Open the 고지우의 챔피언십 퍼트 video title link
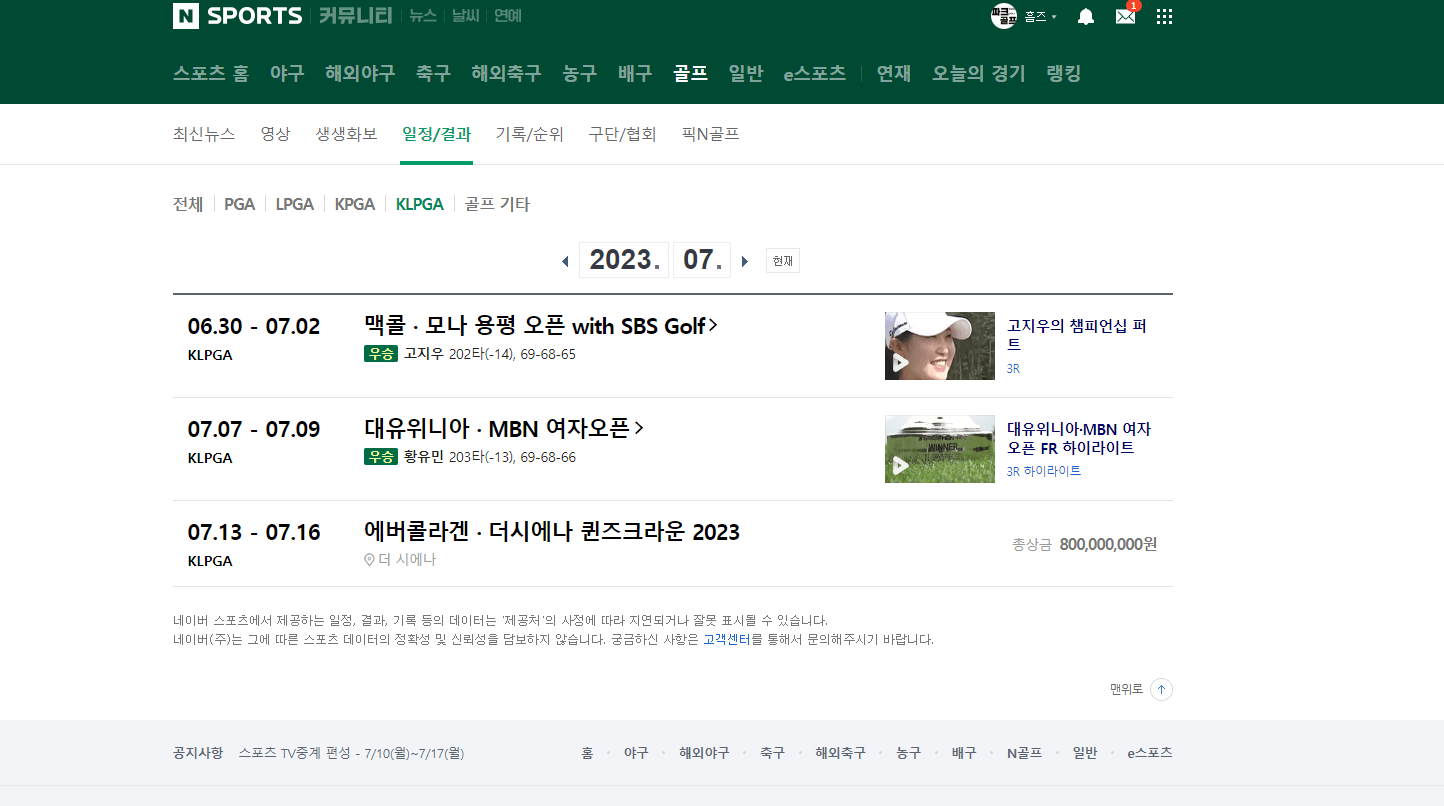Viewport: 1444px width, 806px height. [x=1077, y=335]
